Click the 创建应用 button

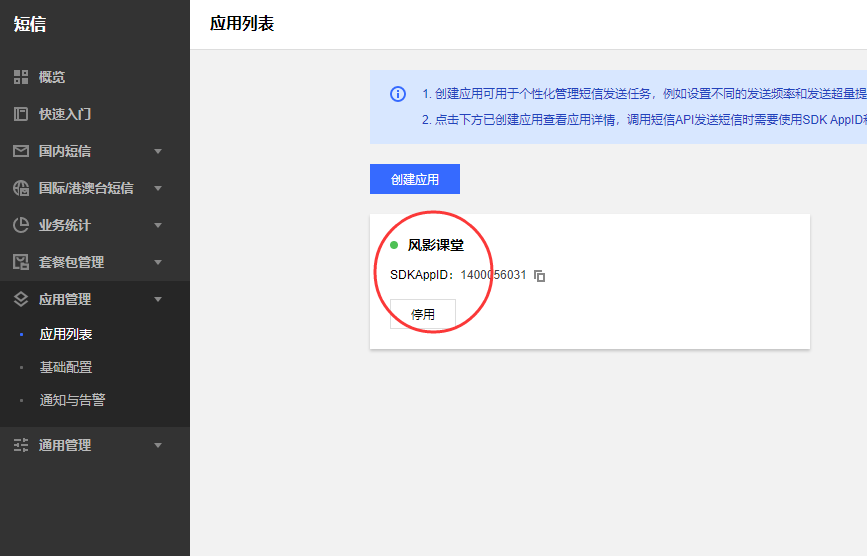[415, 179]
